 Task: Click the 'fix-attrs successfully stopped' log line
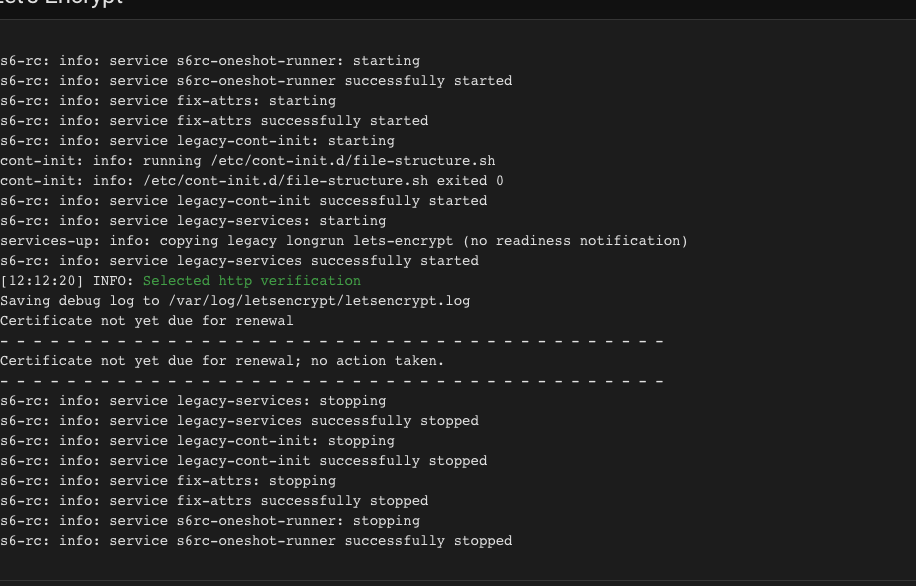click(214, 501)
